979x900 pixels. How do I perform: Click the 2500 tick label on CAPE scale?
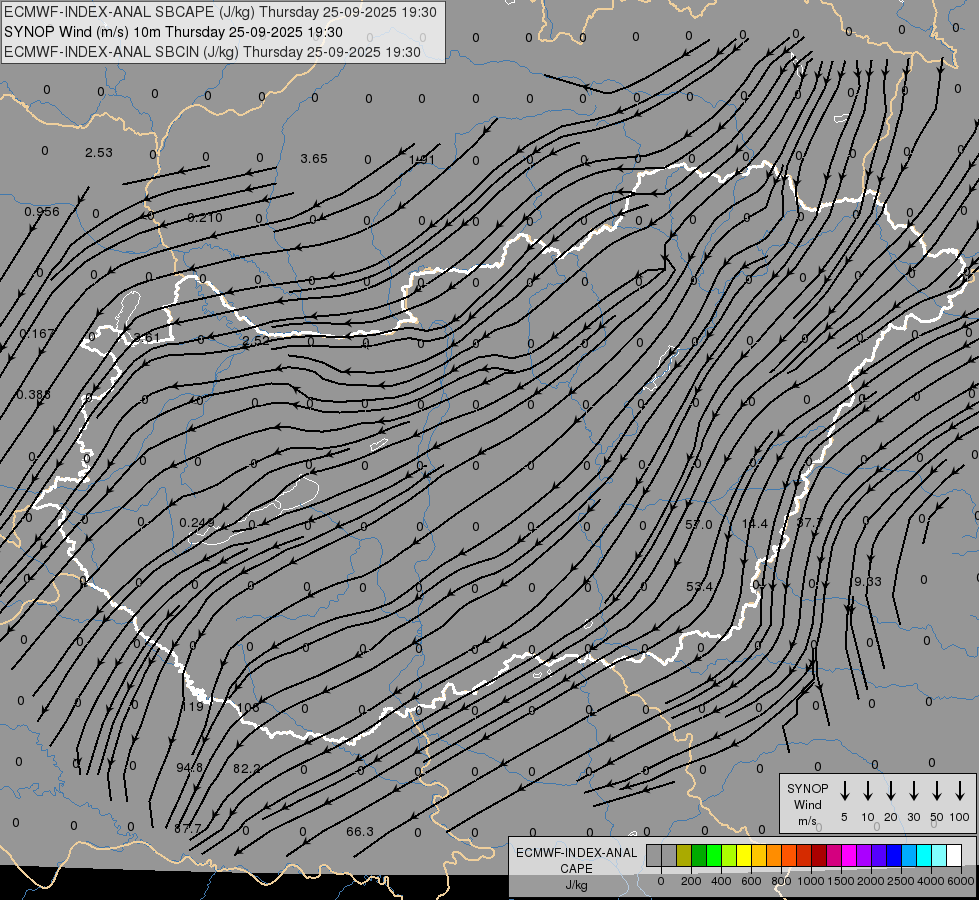point(900,881)
